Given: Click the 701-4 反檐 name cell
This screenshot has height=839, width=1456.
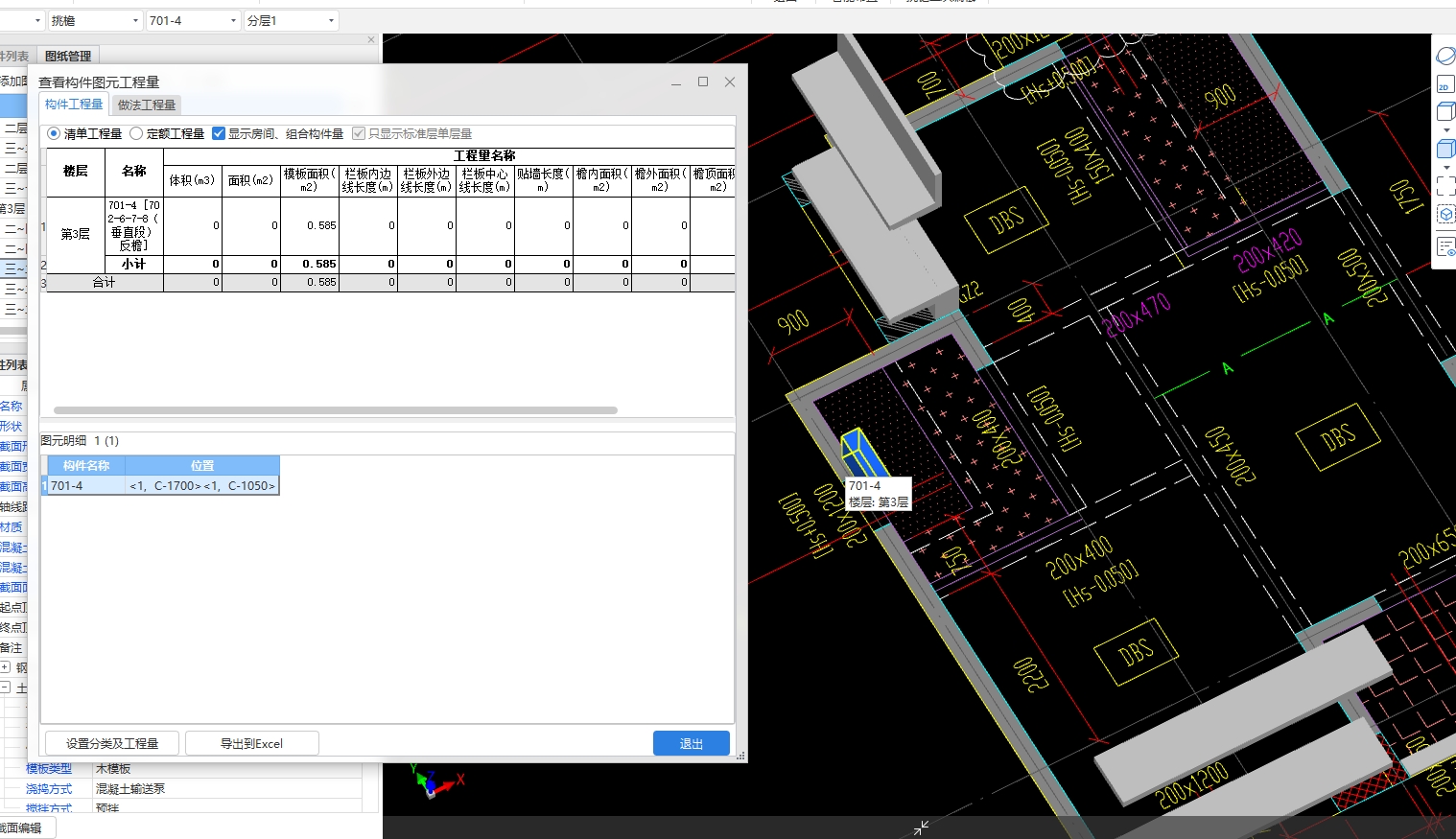Looking at the screenshot, I should point(134,226).
